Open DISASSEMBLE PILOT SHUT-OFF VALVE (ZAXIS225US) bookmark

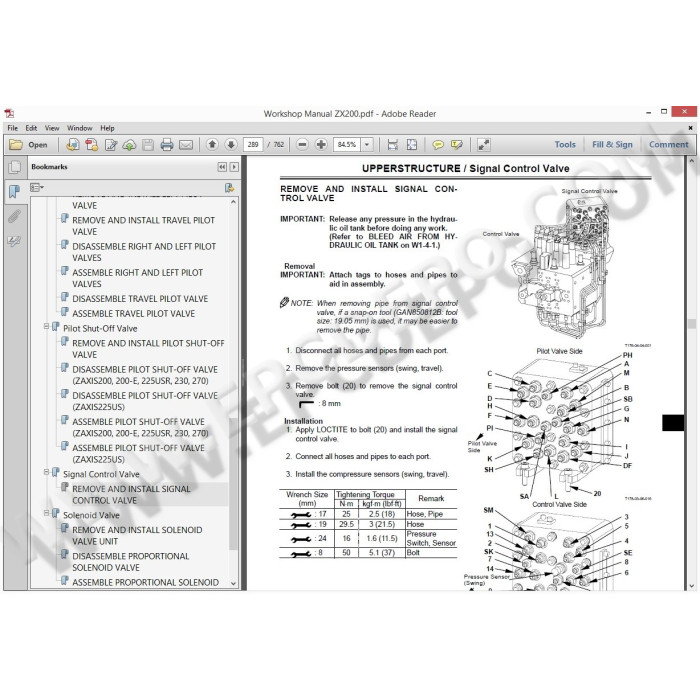coord(145,401)
